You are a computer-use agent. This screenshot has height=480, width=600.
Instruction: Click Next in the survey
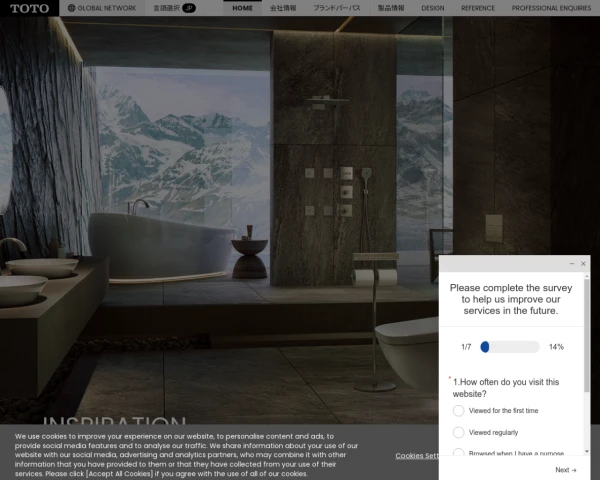pos(566,470)
